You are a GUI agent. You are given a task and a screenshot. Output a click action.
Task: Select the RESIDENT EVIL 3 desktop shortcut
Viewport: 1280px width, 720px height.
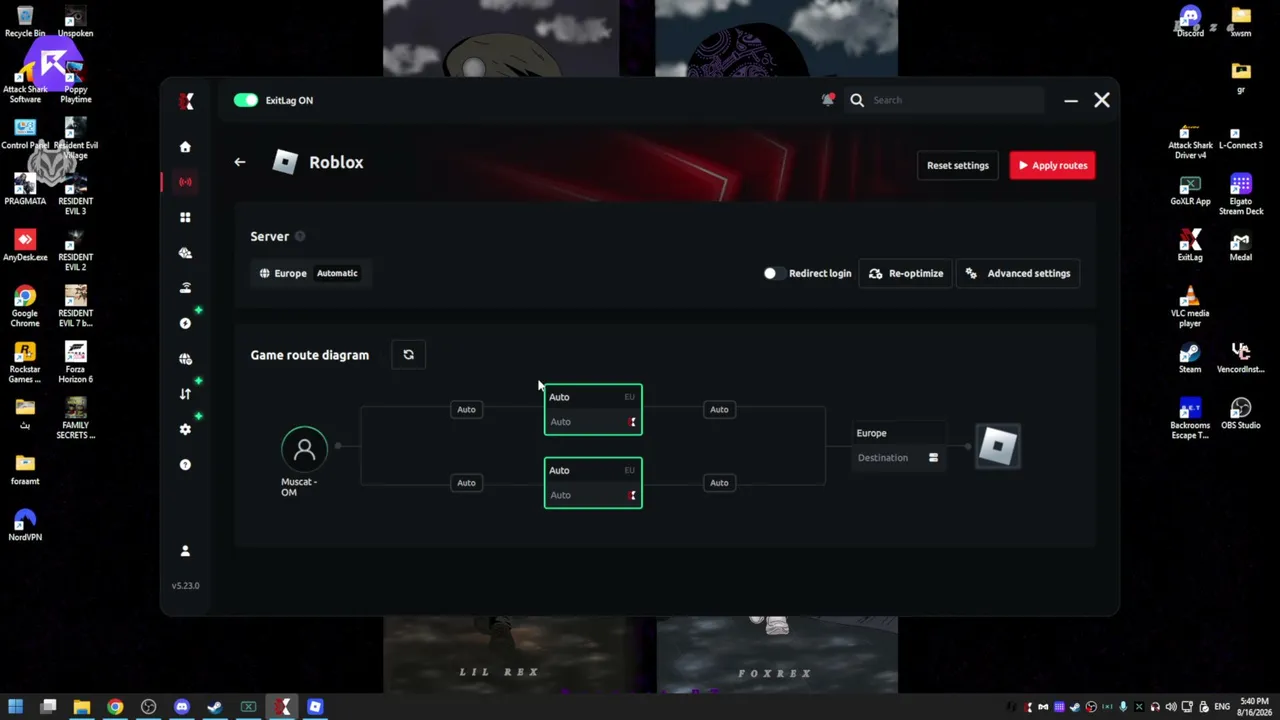[x=76, y=194]
